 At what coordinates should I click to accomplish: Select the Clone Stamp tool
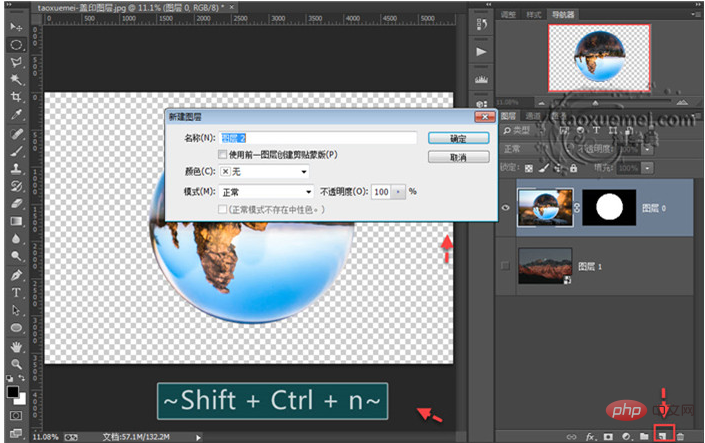click(x=16, y=169)
